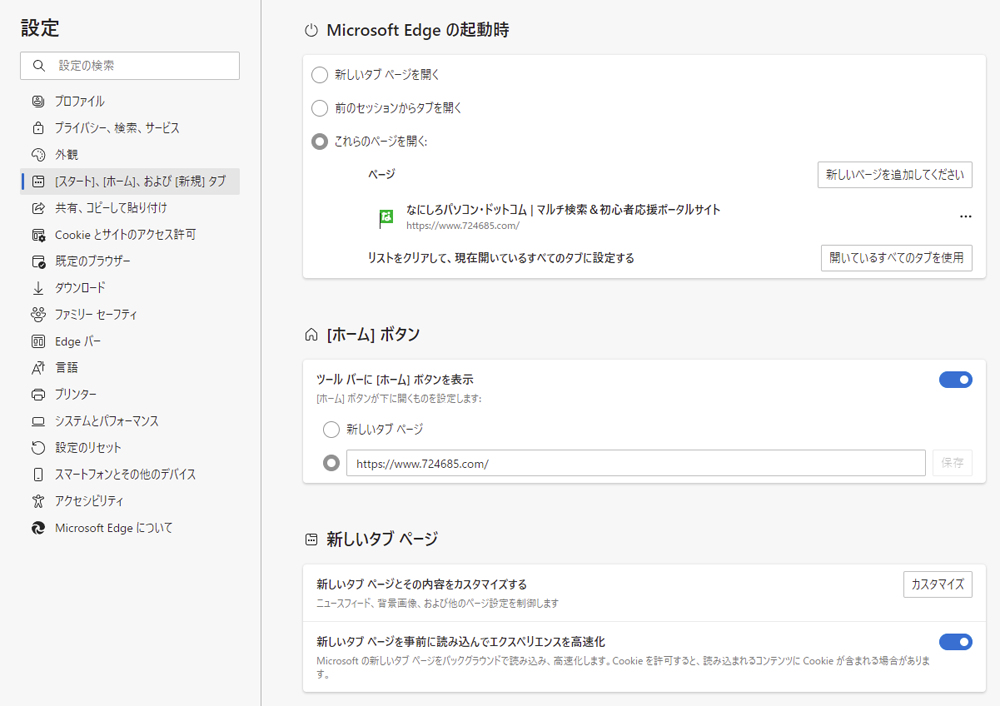The image size is (1000, 706).
Task: Open more options (…) for 724685.com page
Action: point(966,217)
